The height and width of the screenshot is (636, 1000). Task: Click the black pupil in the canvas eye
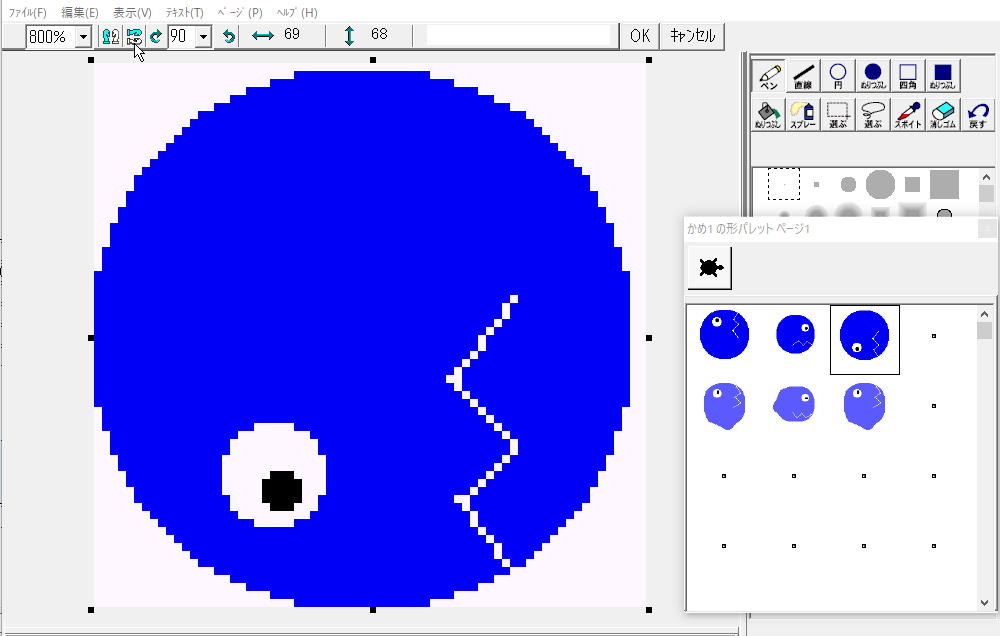coord(282,491)
